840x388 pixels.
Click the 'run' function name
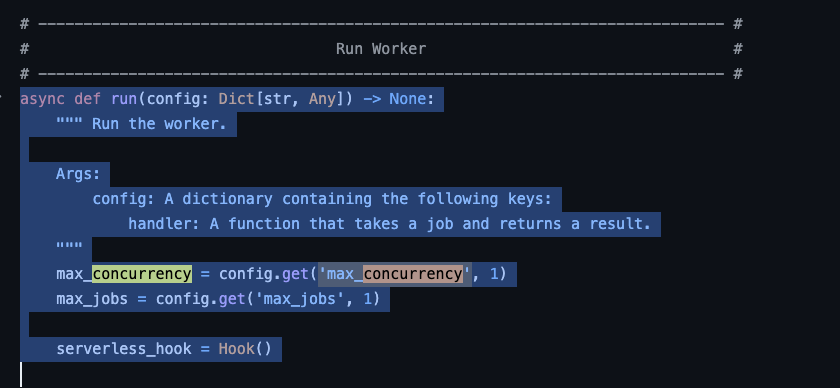(124, 99)
